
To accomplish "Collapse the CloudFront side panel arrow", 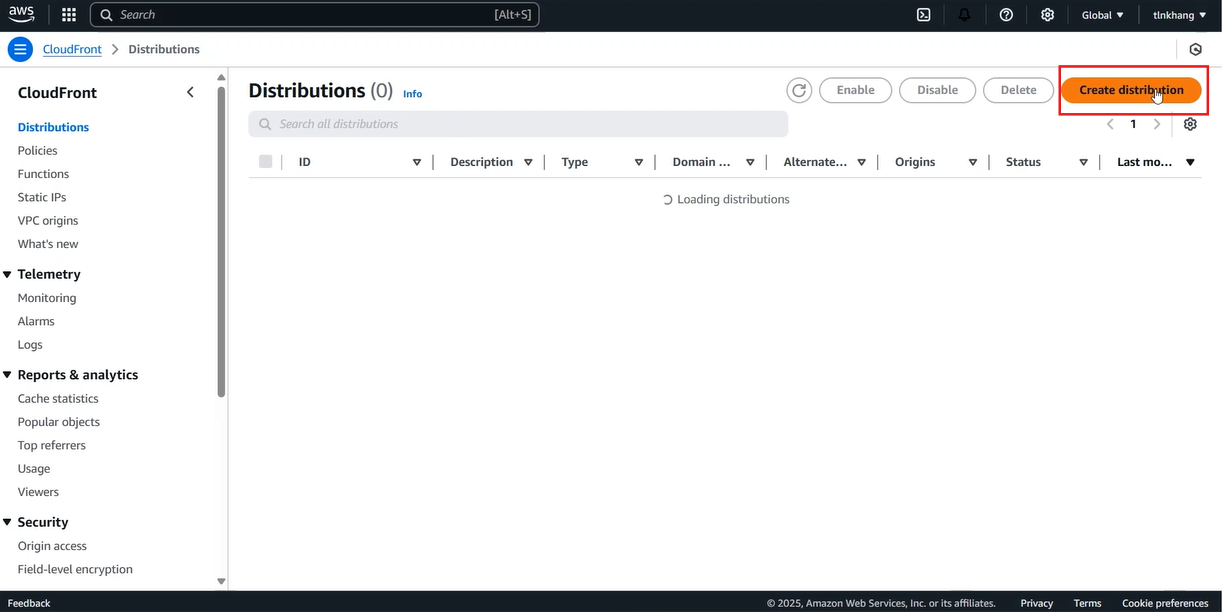I will [190, 92].
